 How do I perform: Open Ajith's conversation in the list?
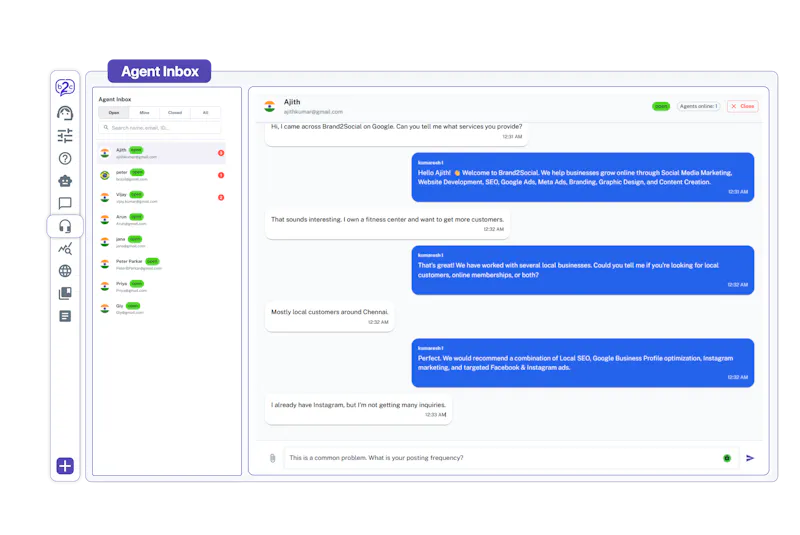click(161, 153)
